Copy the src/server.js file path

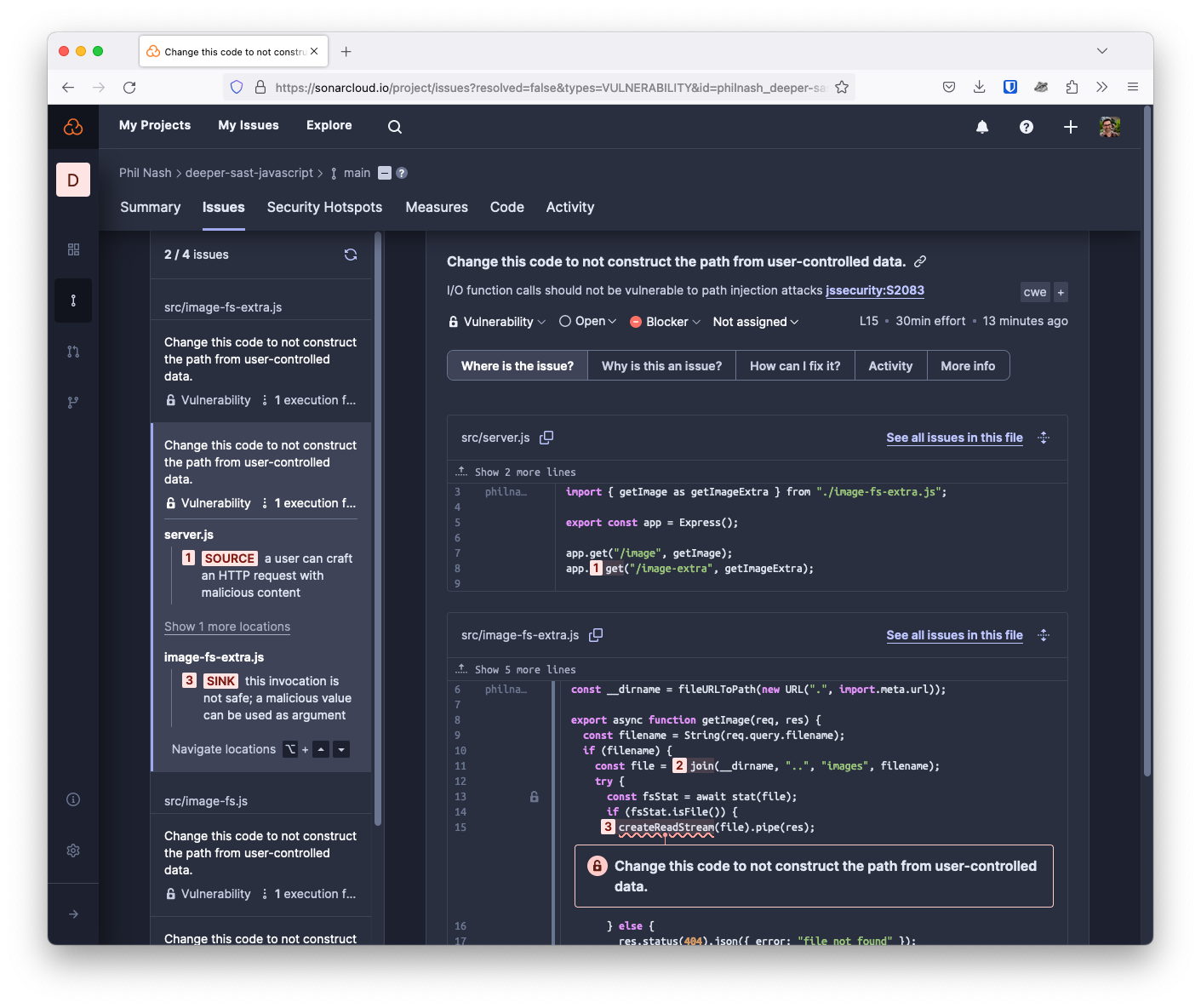[546, 437]
